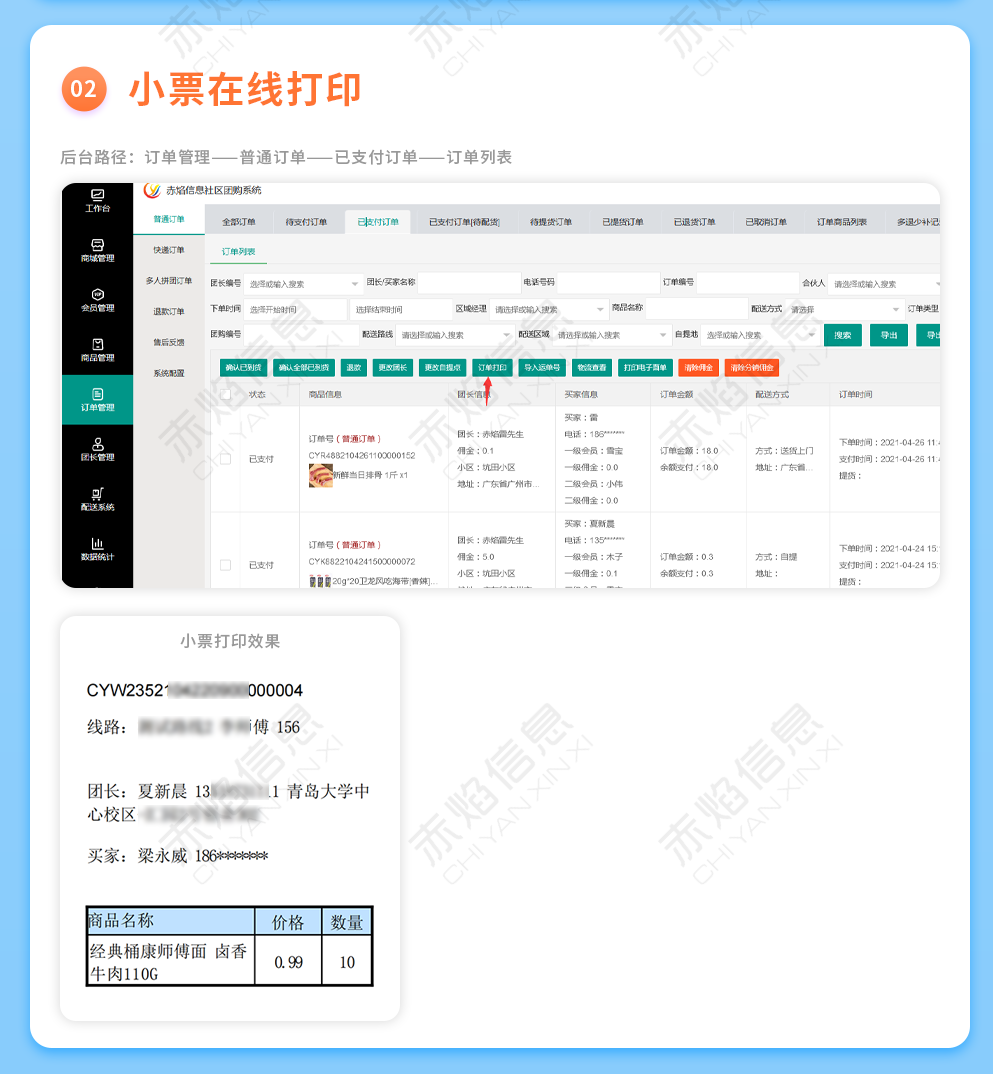Viewport: 993px width, 1074px height.
Task: Open the 工作台 dashboard icon
Action: point(97,195)
